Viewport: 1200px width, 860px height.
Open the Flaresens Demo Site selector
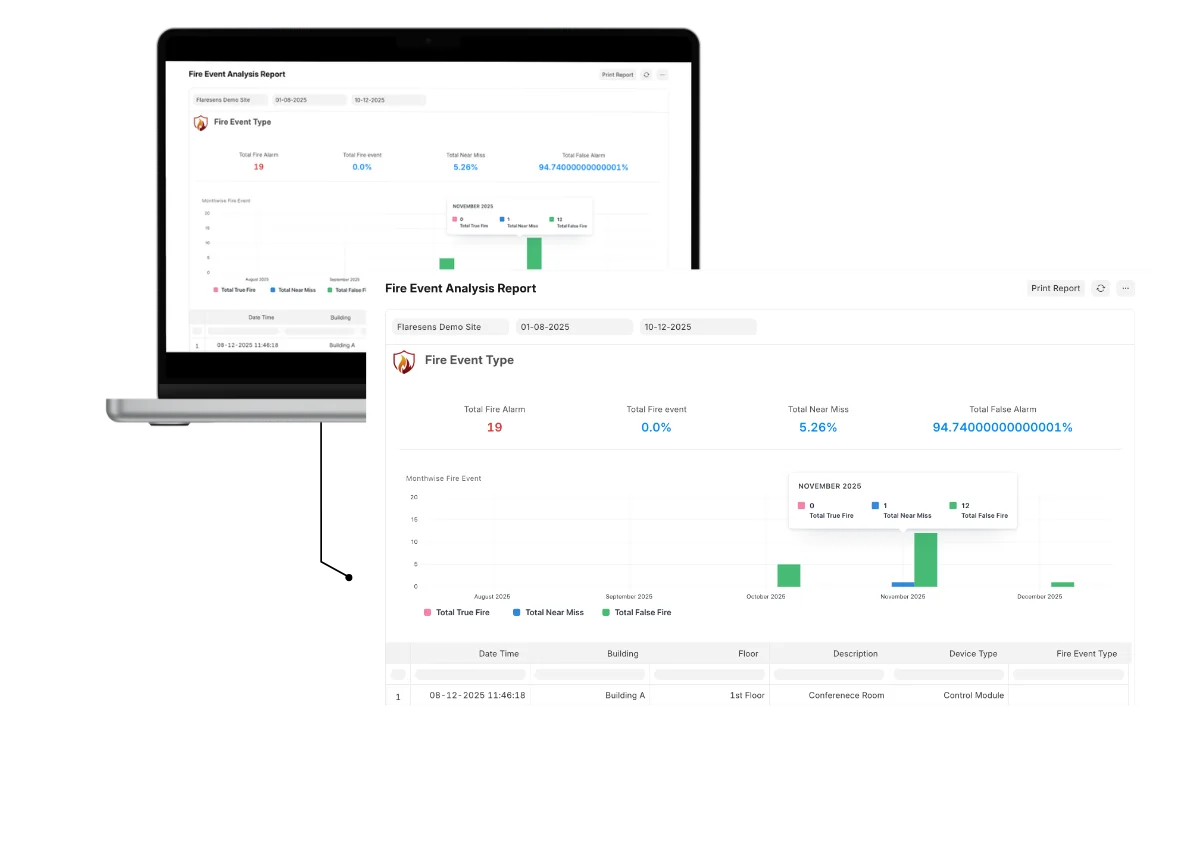(x=450, y=326)
